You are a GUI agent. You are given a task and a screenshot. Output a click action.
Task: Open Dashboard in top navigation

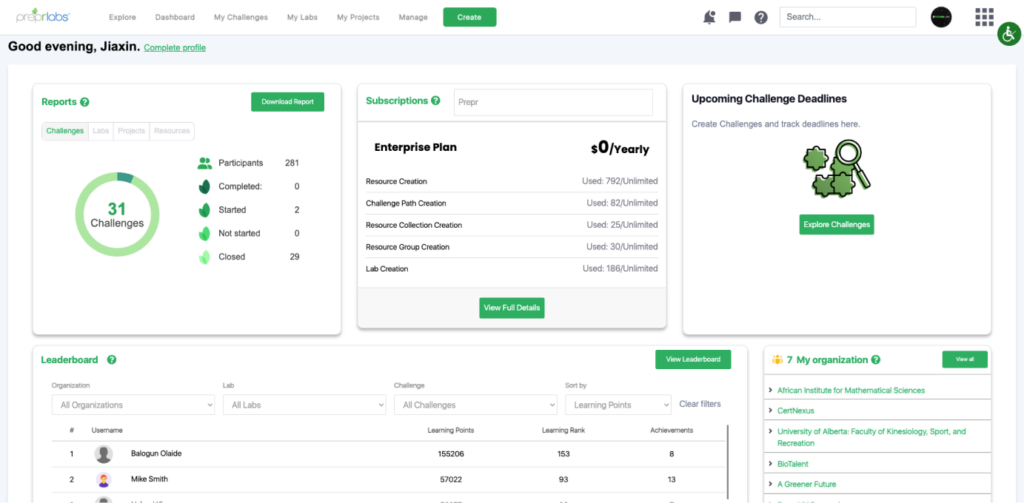[x=174, y=18]
